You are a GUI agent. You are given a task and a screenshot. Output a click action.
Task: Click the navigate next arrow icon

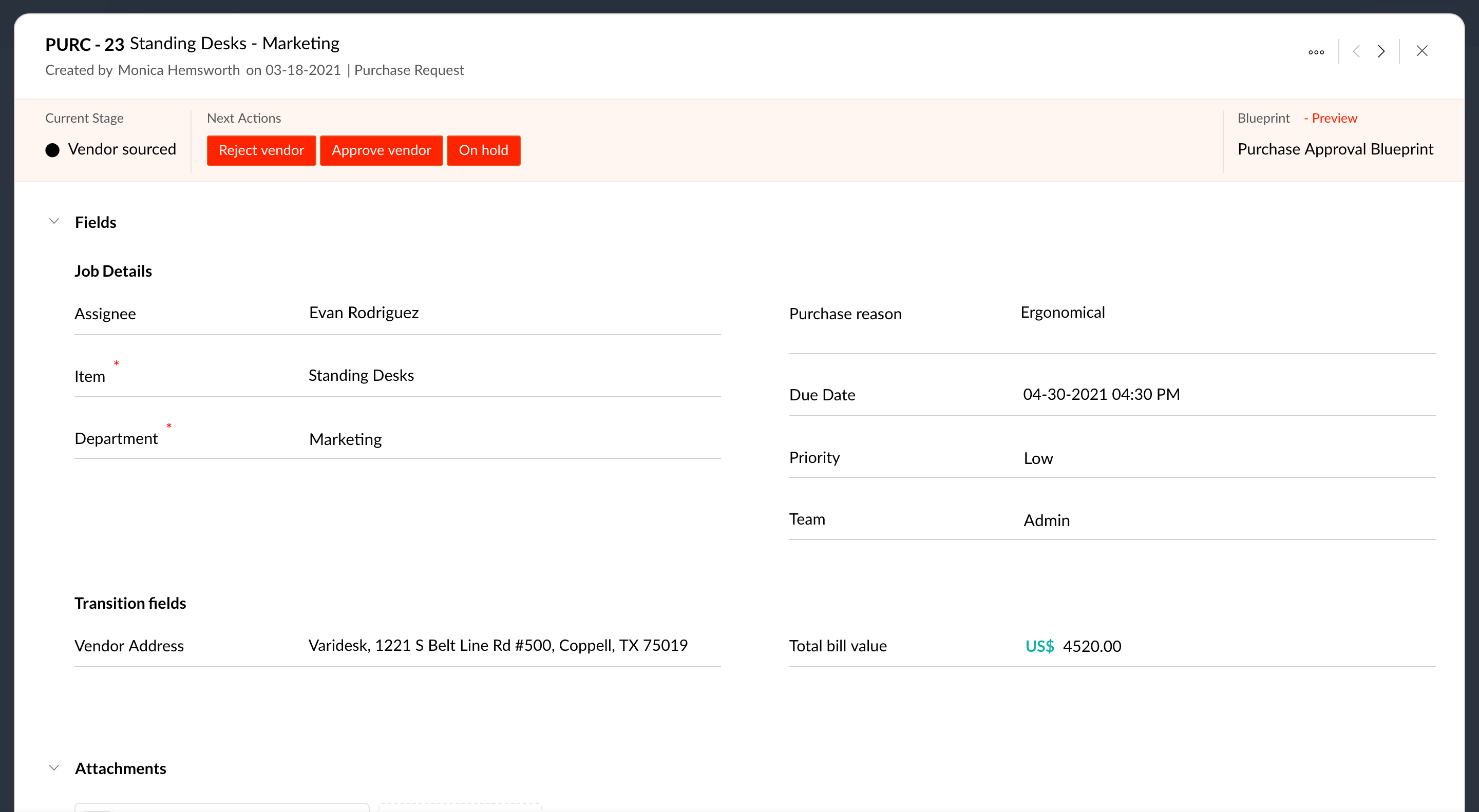tap(1381, 51)
